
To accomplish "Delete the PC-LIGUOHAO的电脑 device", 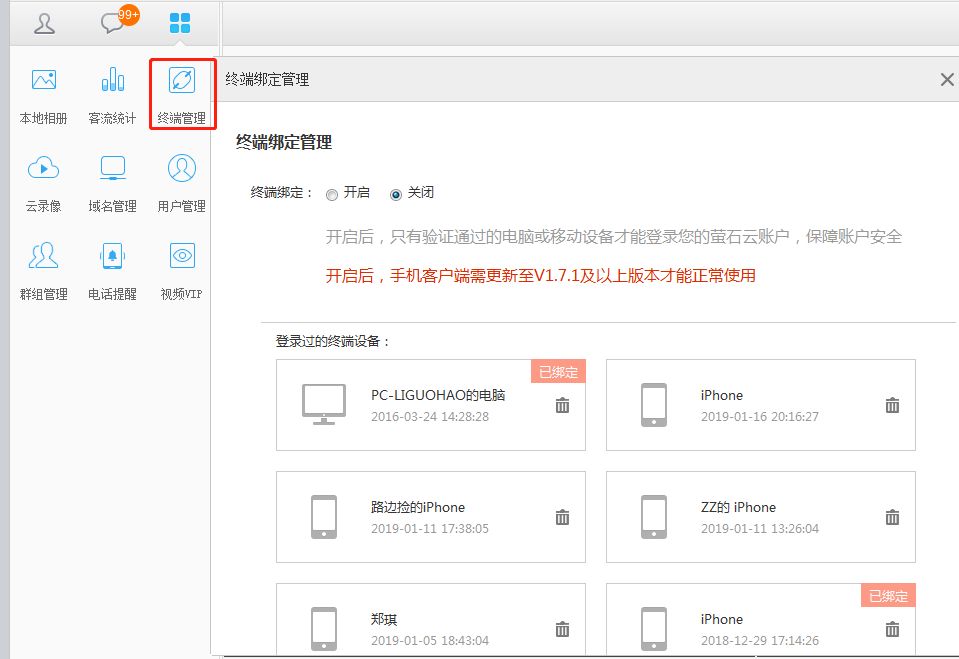I will 562,405.
